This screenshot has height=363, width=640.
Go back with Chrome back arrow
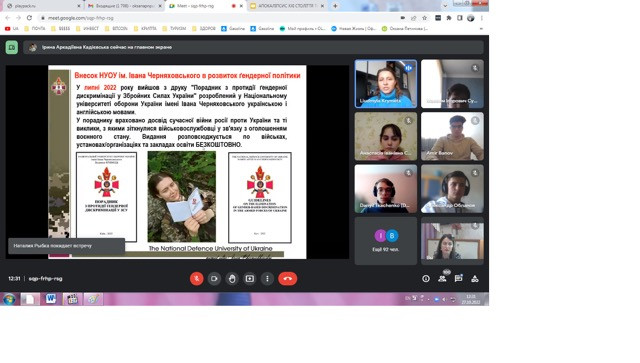(x=7, y=18)
